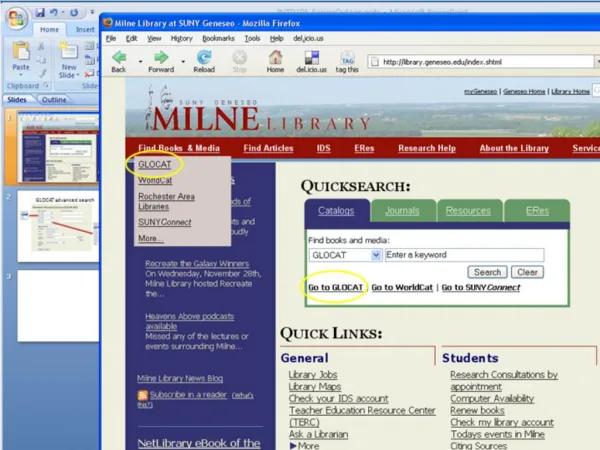The image size is (600, 450).
Task: Click the Renew books student link
Action: tap(477, 411)
